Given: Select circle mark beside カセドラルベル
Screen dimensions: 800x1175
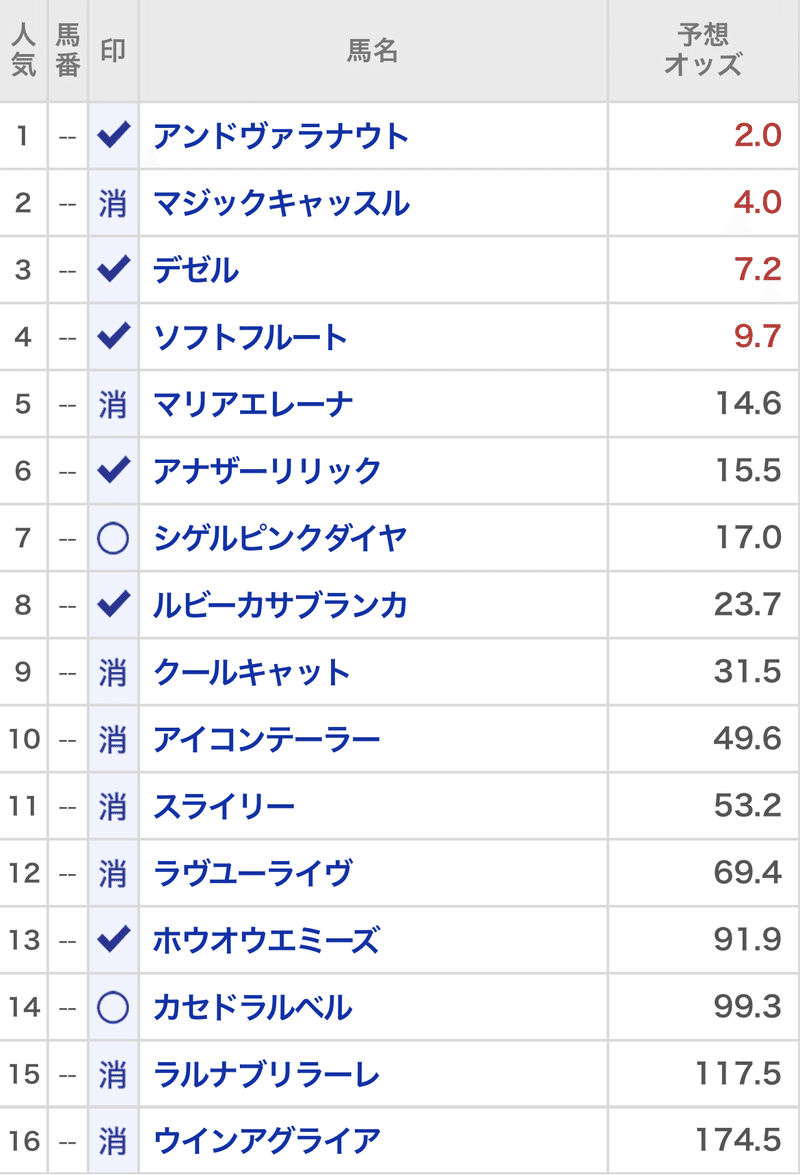Looking at the screenshot, I should 113,1007.
